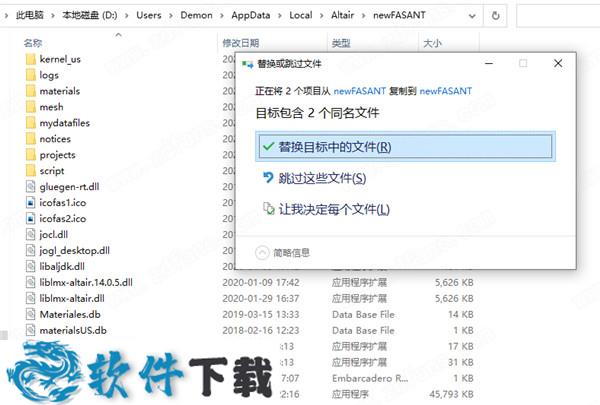Screen dimensions: 600x405
Task: Navigate to 此电脑 in the breadcrumb
Action: tap(30, 15)
